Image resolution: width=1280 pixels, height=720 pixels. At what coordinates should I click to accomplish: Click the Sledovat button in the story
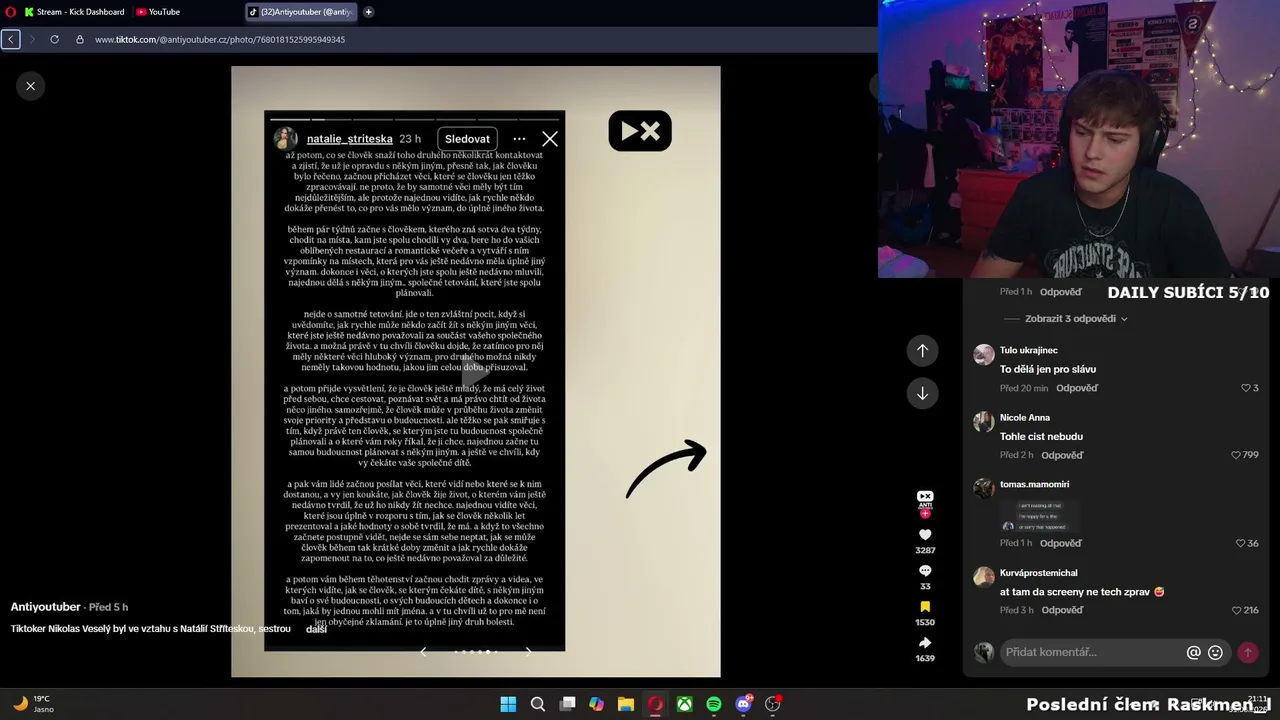[467, 139]
